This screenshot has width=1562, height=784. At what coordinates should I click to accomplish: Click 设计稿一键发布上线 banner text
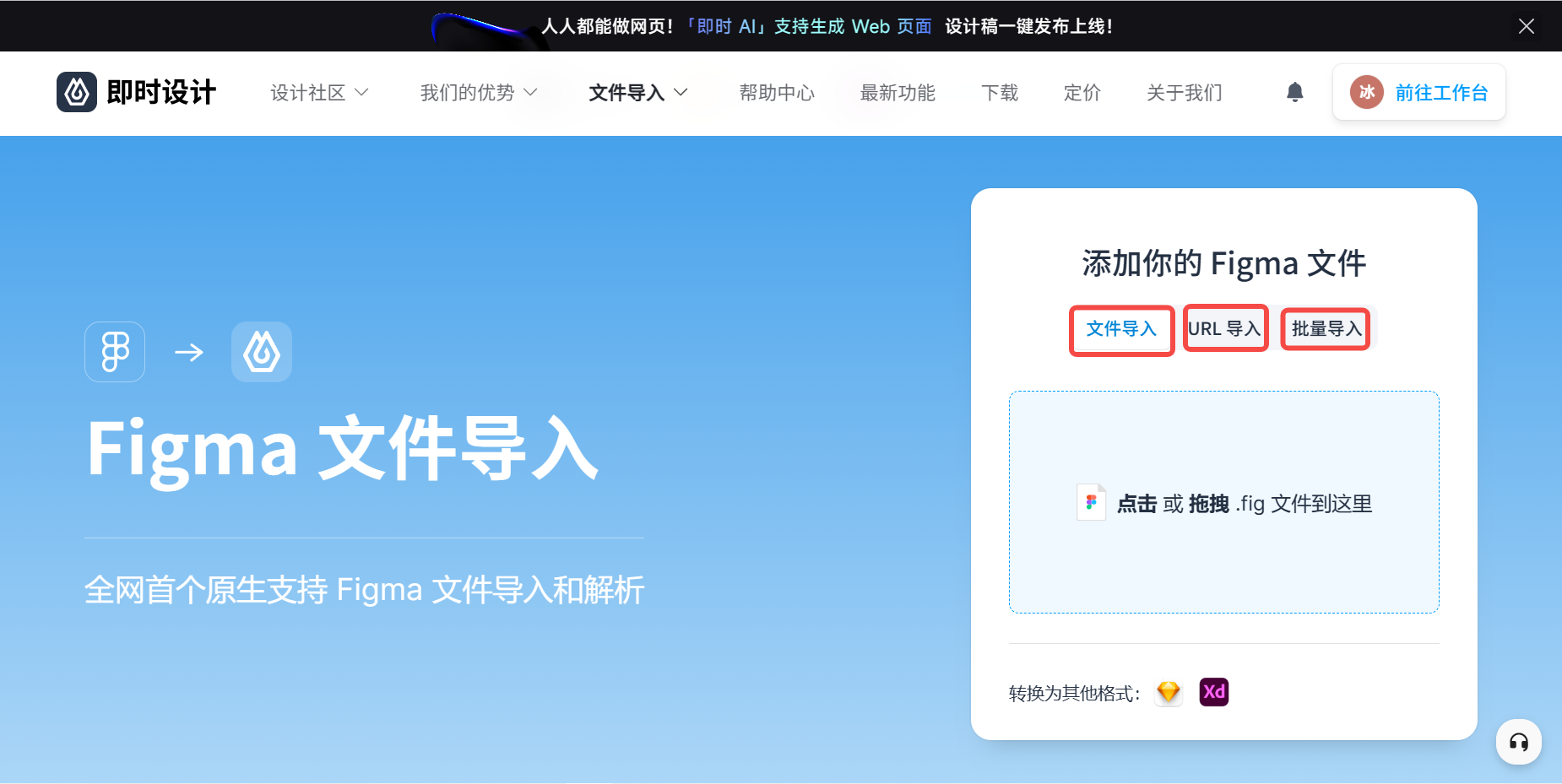tap(1028, 26)
